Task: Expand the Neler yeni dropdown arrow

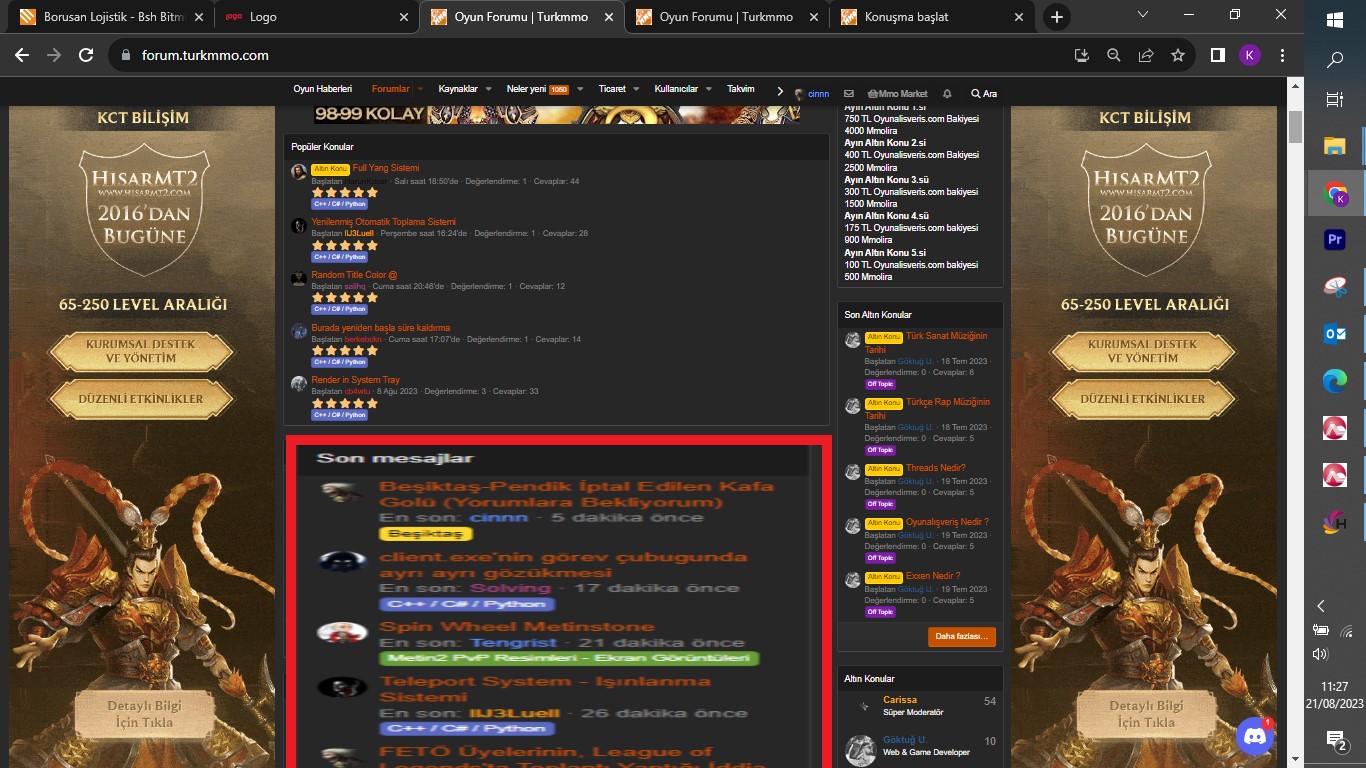Action: (x=580, y=89)
